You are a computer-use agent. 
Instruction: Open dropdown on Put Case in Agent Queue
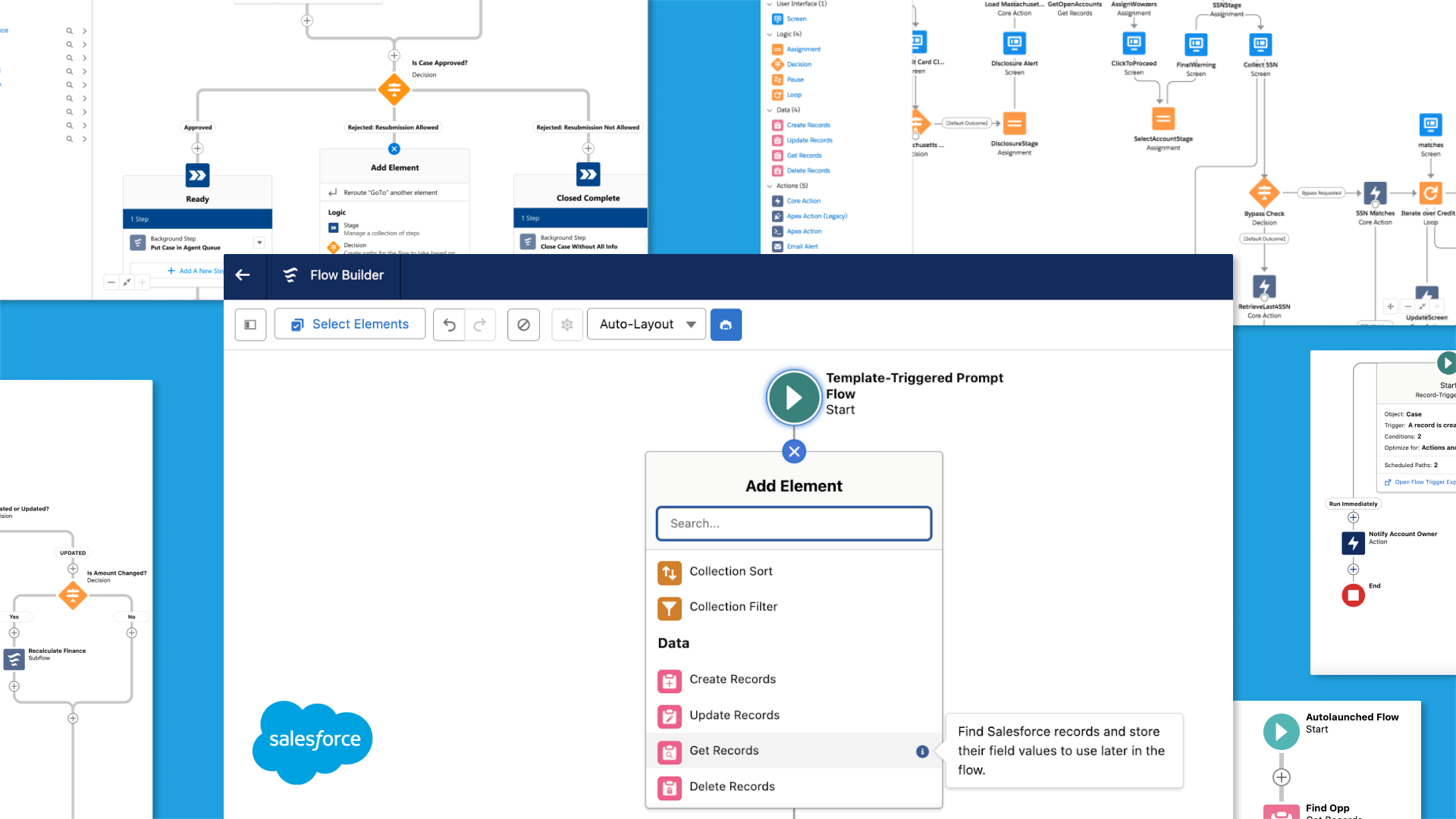click(259, 243)
